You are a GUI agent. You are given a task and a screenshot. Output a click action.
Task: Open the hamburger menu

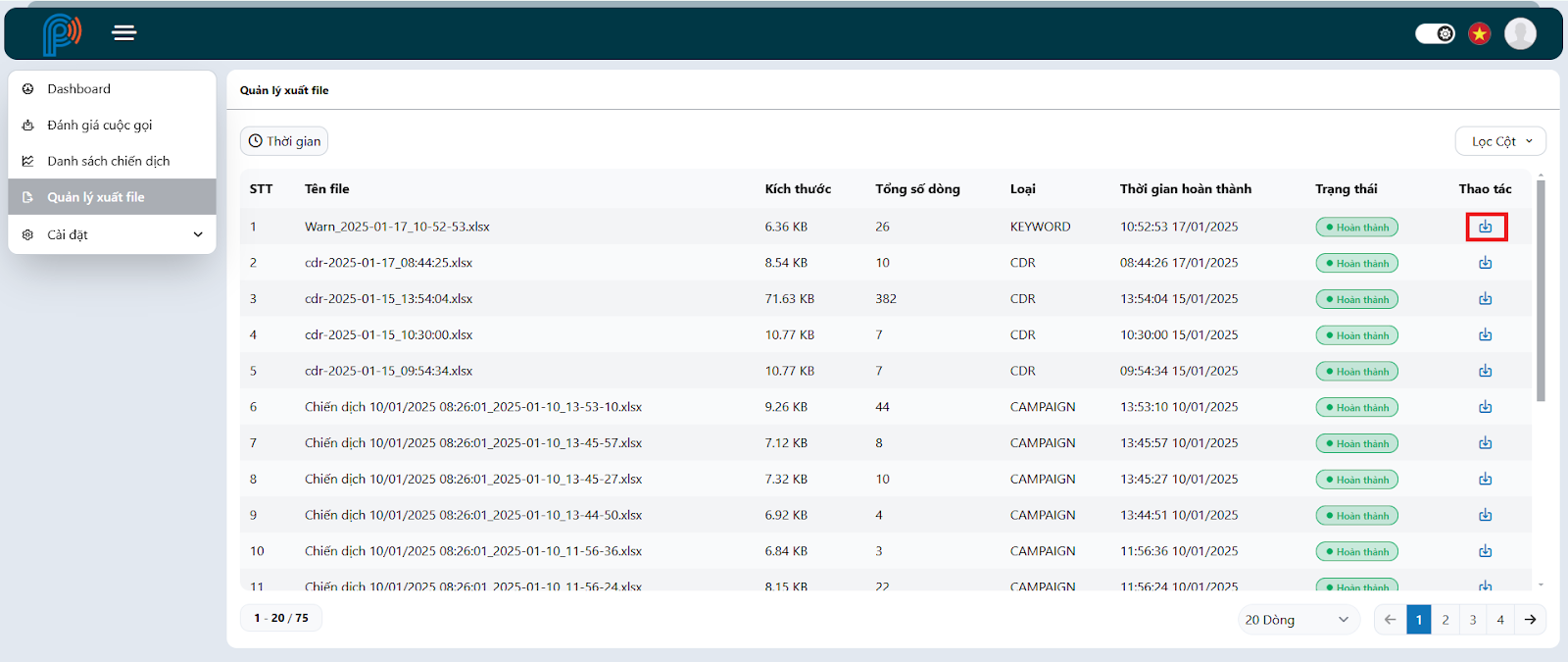click(123, 33)
